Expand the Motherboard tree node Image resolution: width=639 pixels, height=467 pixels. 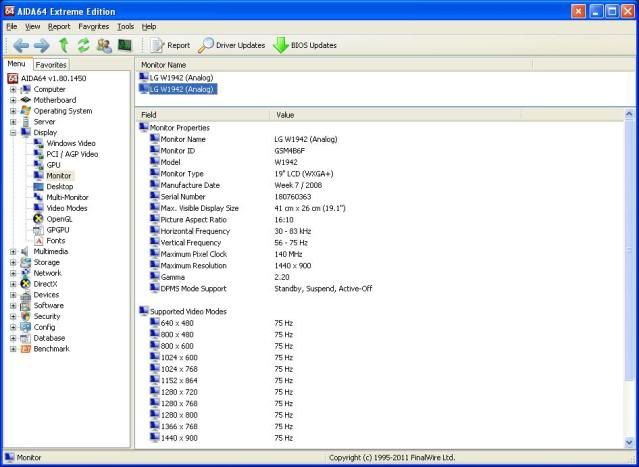click(x=13, y=100)
